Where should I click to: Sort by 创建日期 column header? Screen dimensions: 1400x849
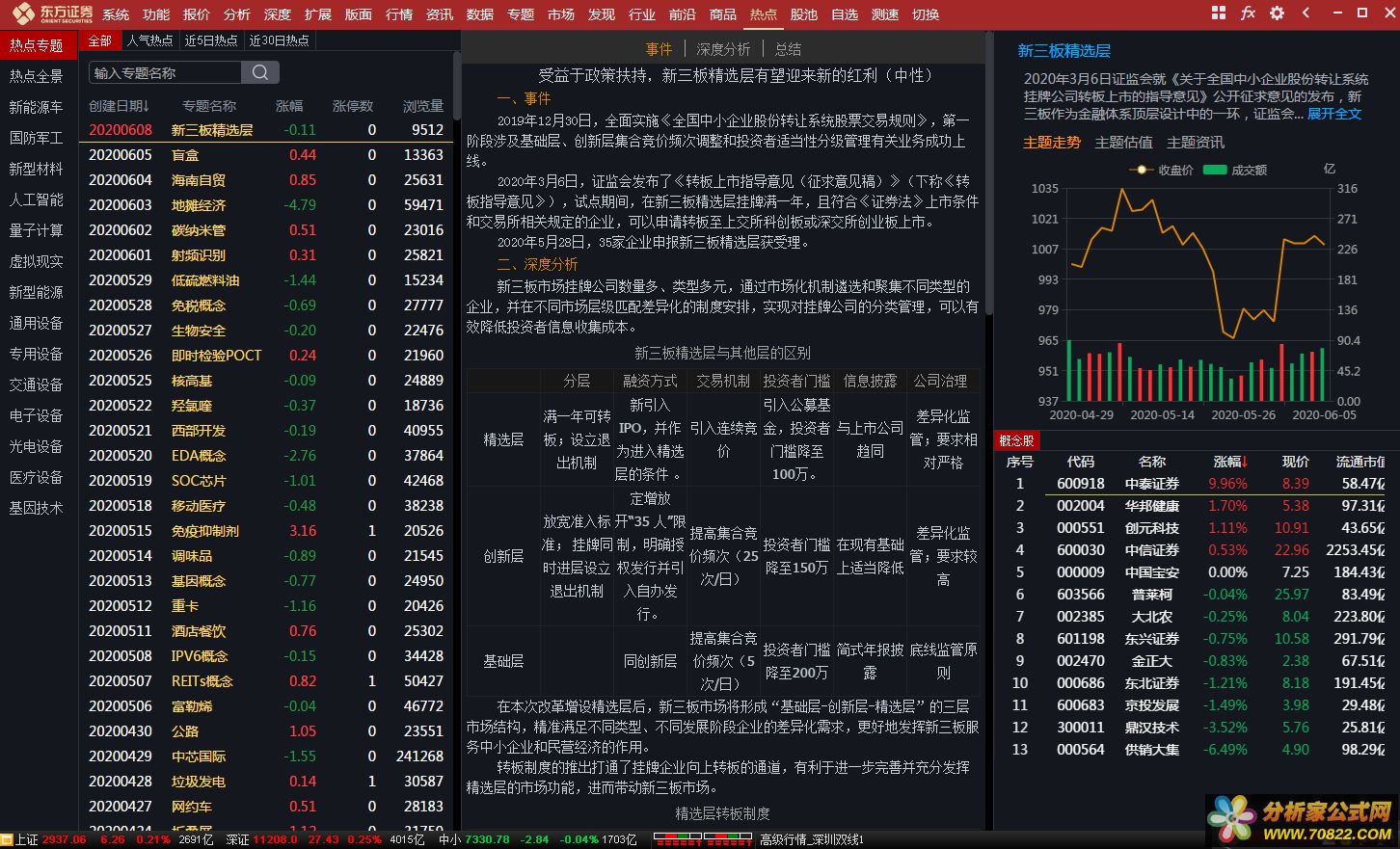click(x=120, y=106)
